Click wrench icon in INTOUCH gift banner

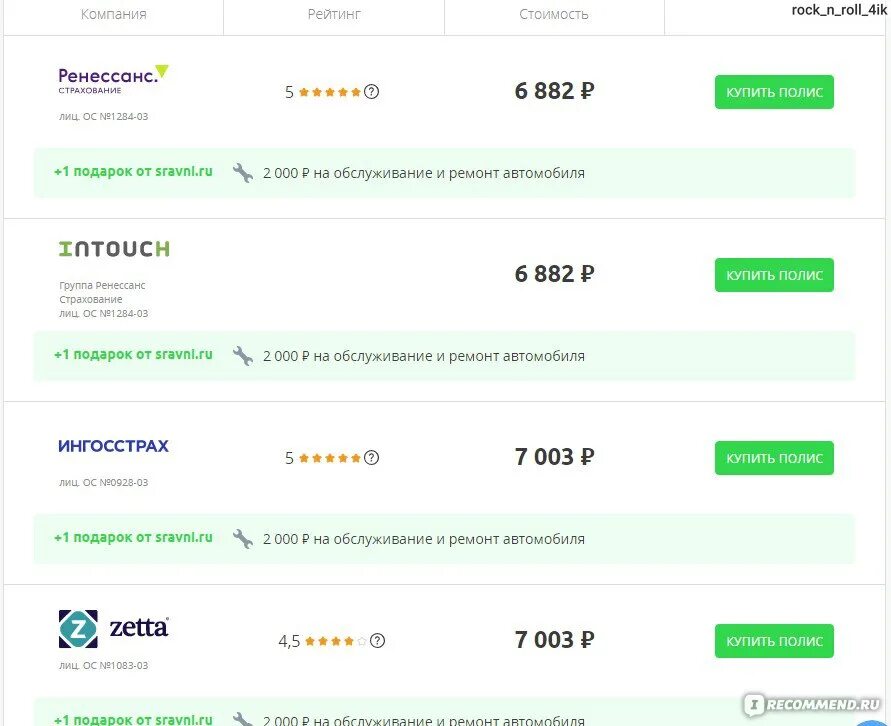click(243, 356)
